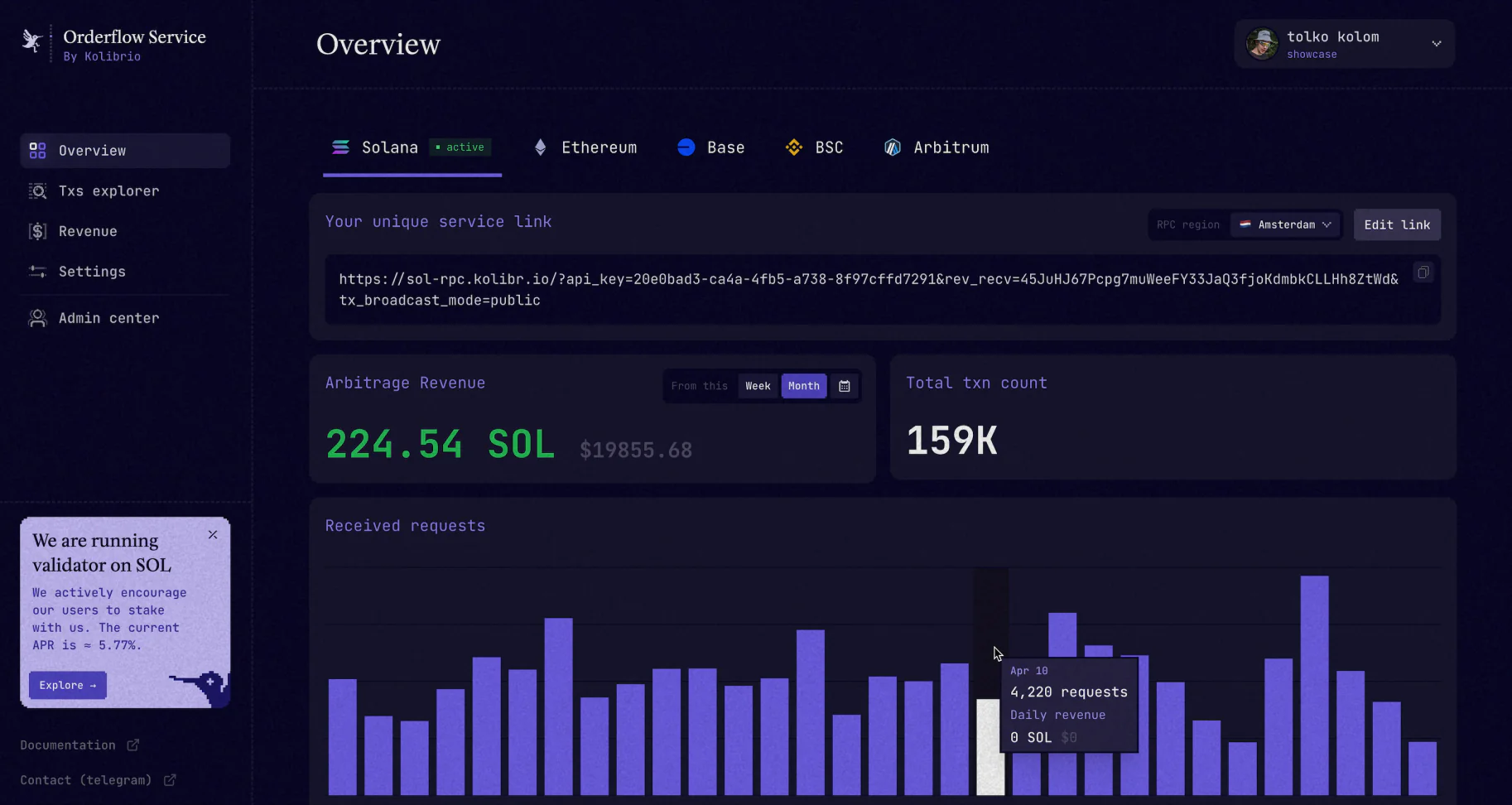Open the Amsterdam RPC region dropdown
1512x805 pixels.
(1285, 224)
